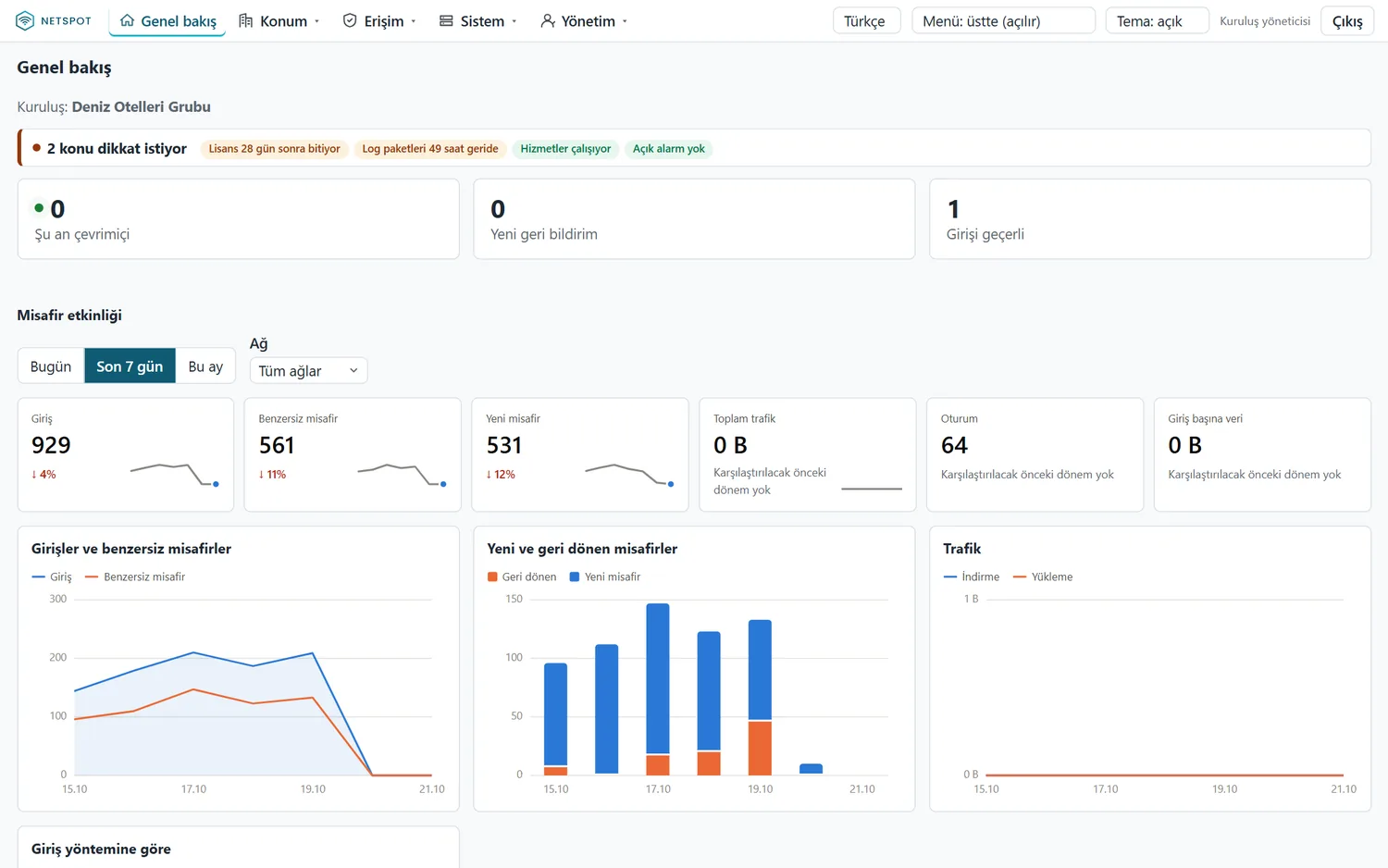Click the Yeni misafir 531 card
1388x868 pixels.
[x=580, y=454]
